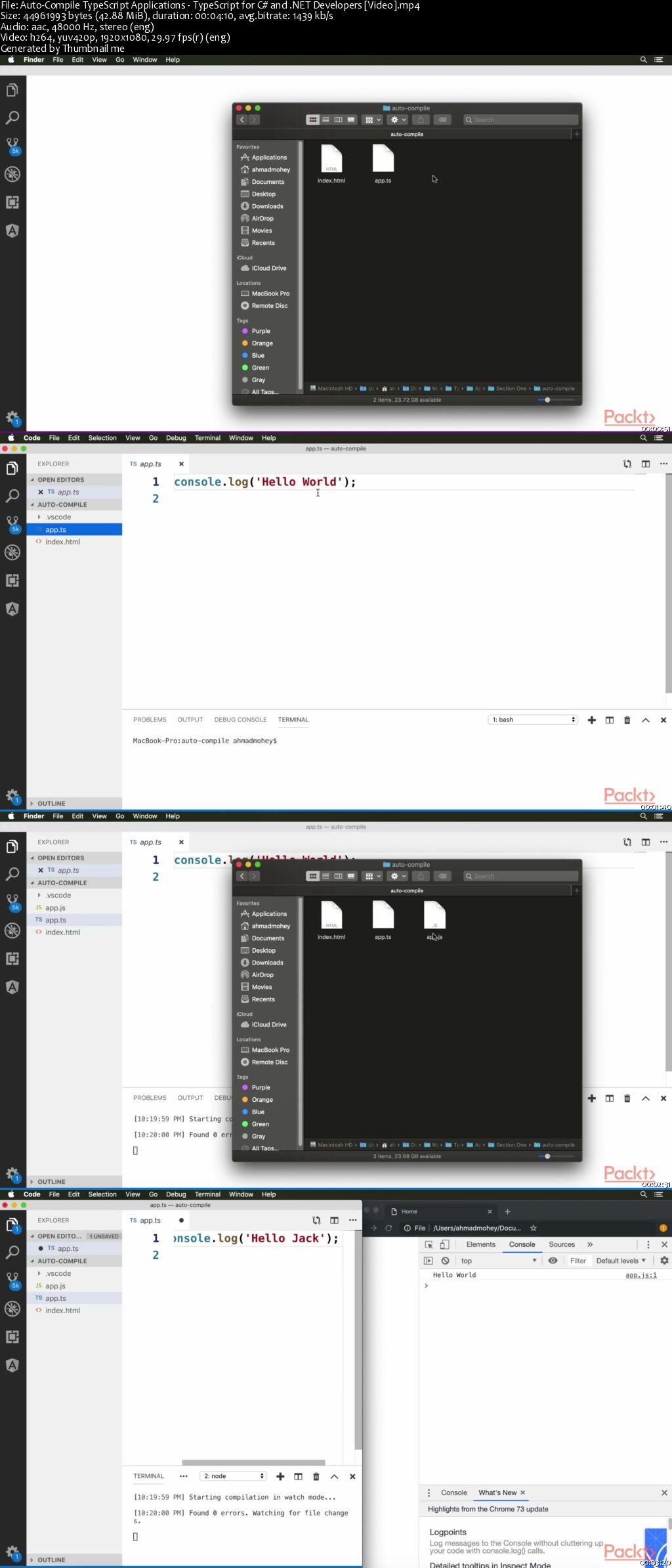Clear the Chrome console with the circle-slash icon

(445, 1261)
